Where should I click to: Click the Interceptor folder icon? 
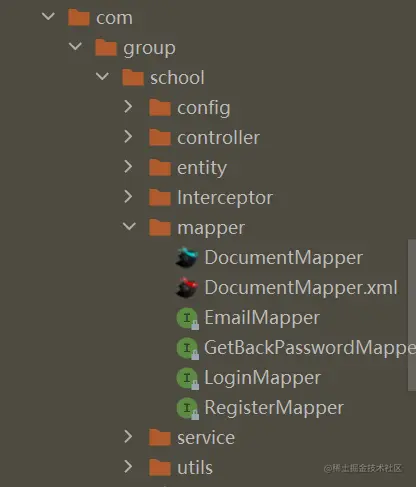pos(160,198)
